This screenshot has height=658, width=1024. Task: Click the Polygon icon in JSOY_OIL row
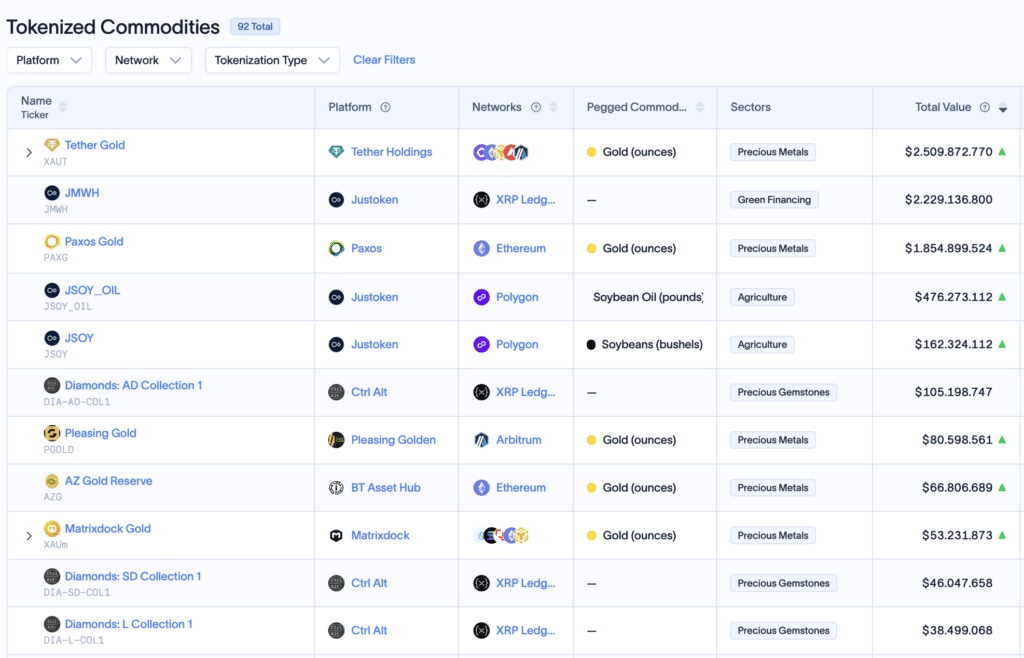[481, 297]
